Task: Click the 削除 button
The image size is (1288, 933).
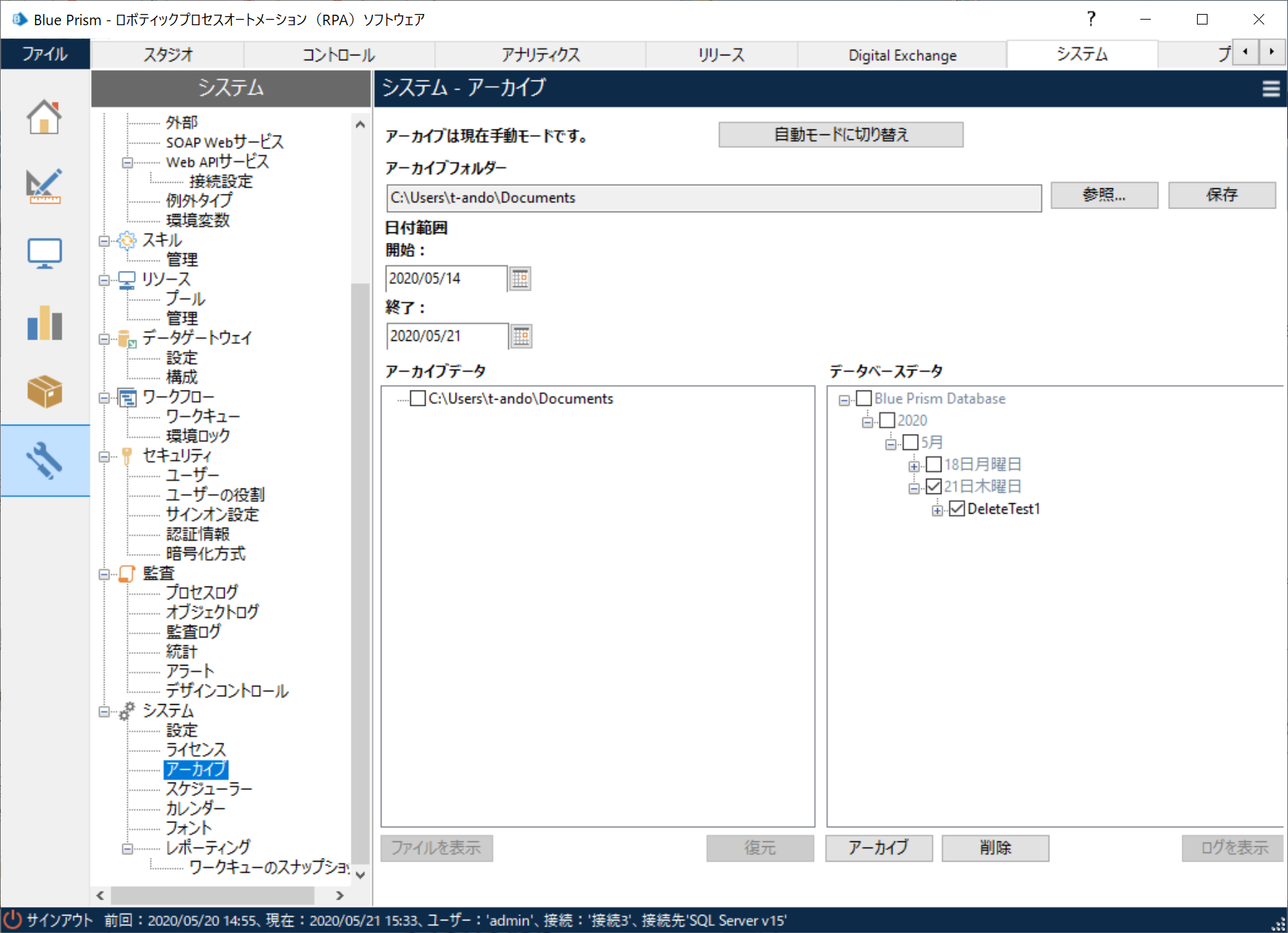Action: [x=995, y=848]
